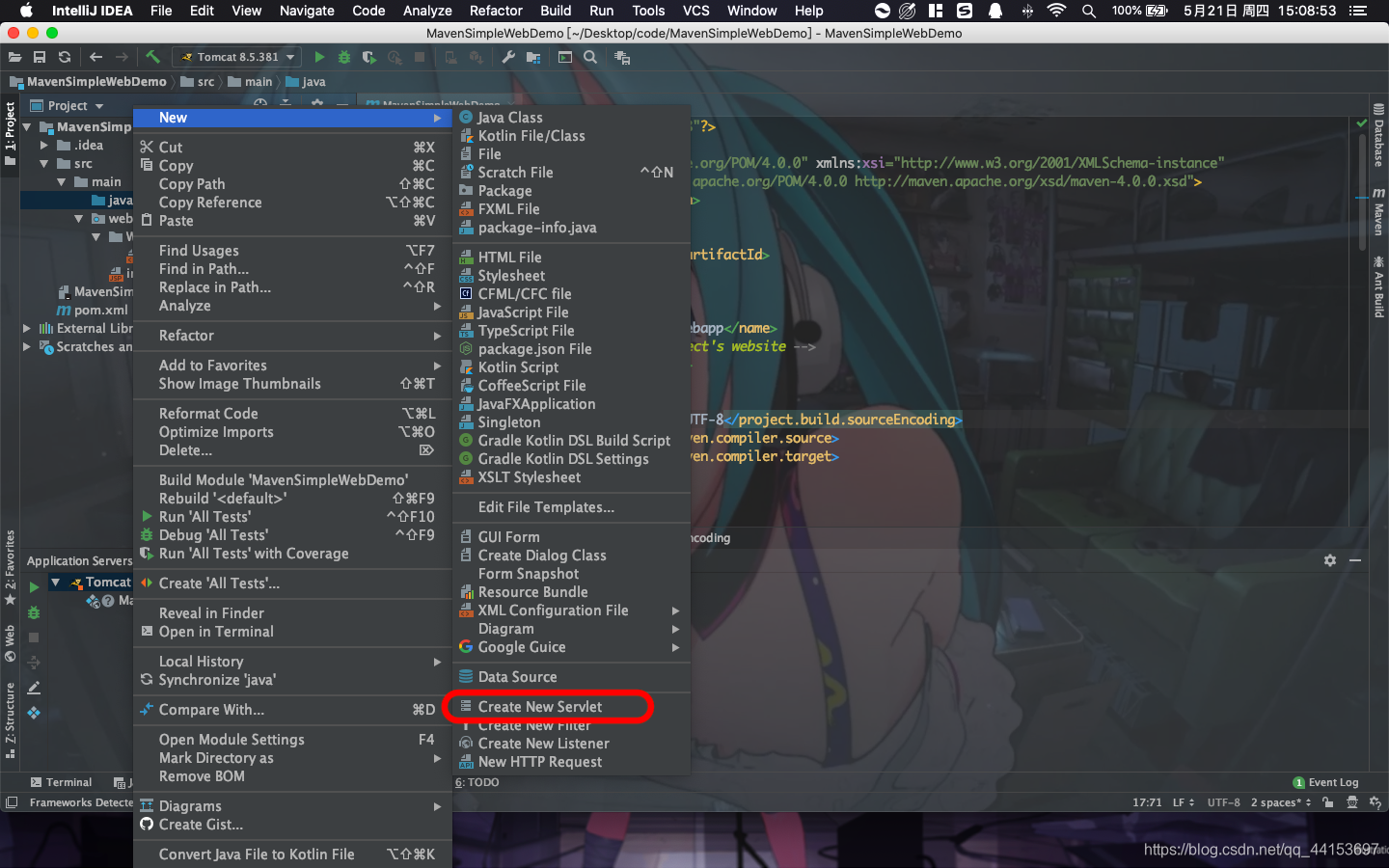Expand the External Libraries node
Viewport: 1389px width, 868px height.
[27, 329]
